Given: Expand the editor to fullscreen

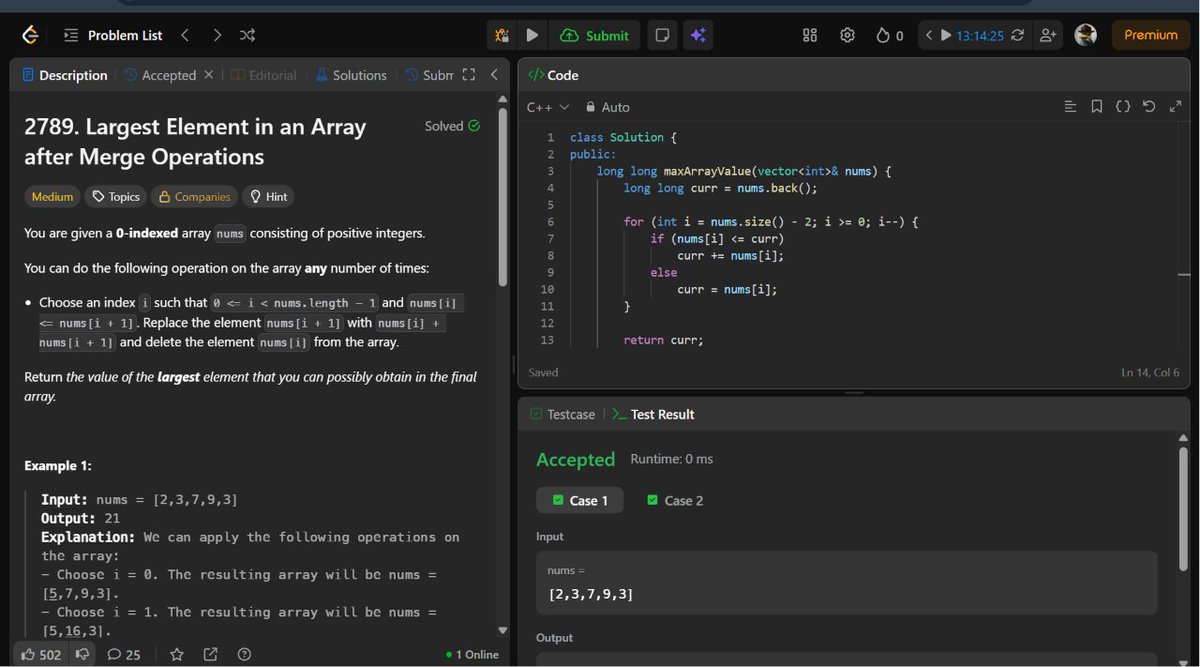Looking at the screenshot, I should point(1175,107).
